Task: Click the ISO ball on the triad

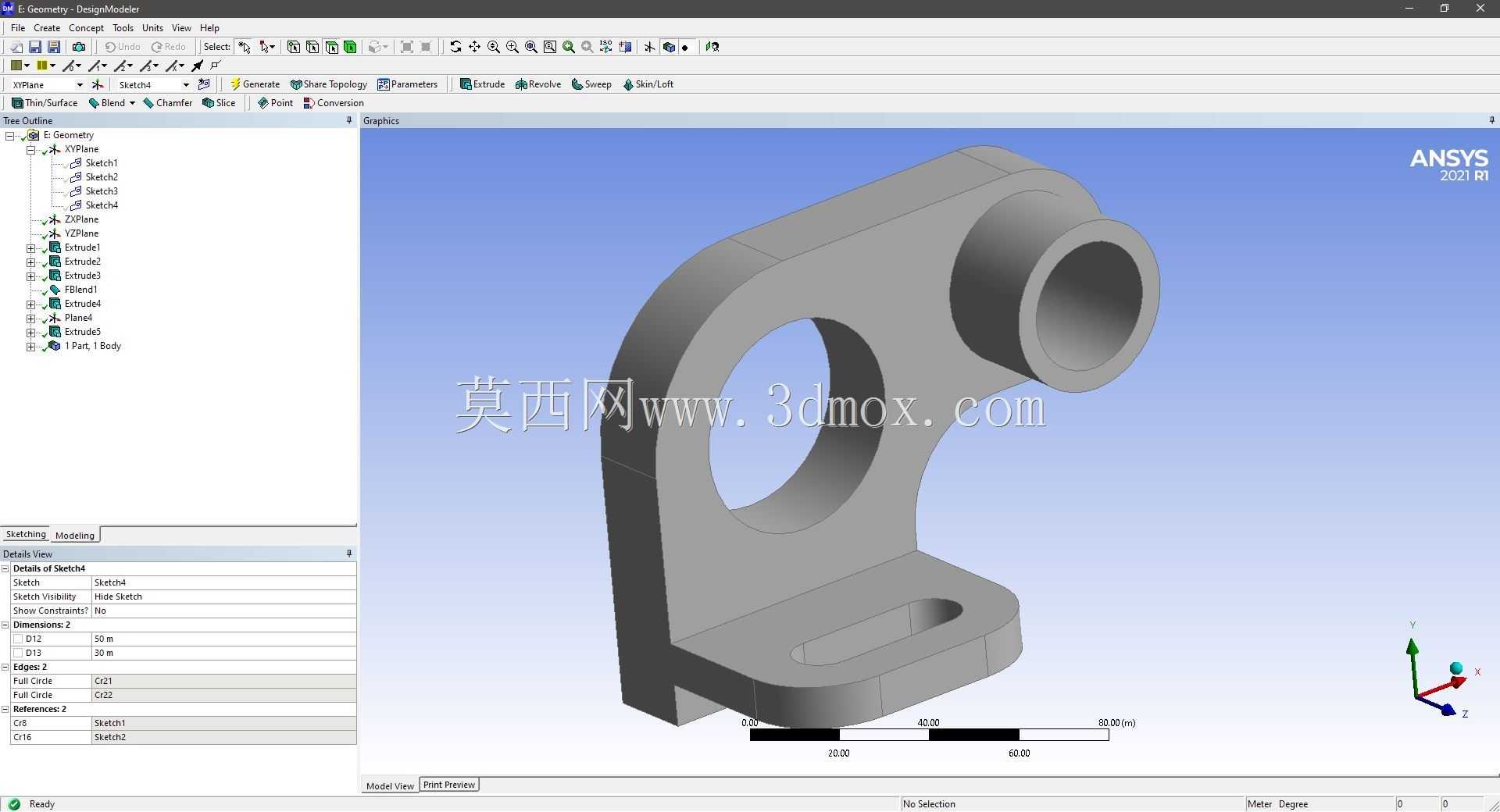Action: tap(1456, 668)
